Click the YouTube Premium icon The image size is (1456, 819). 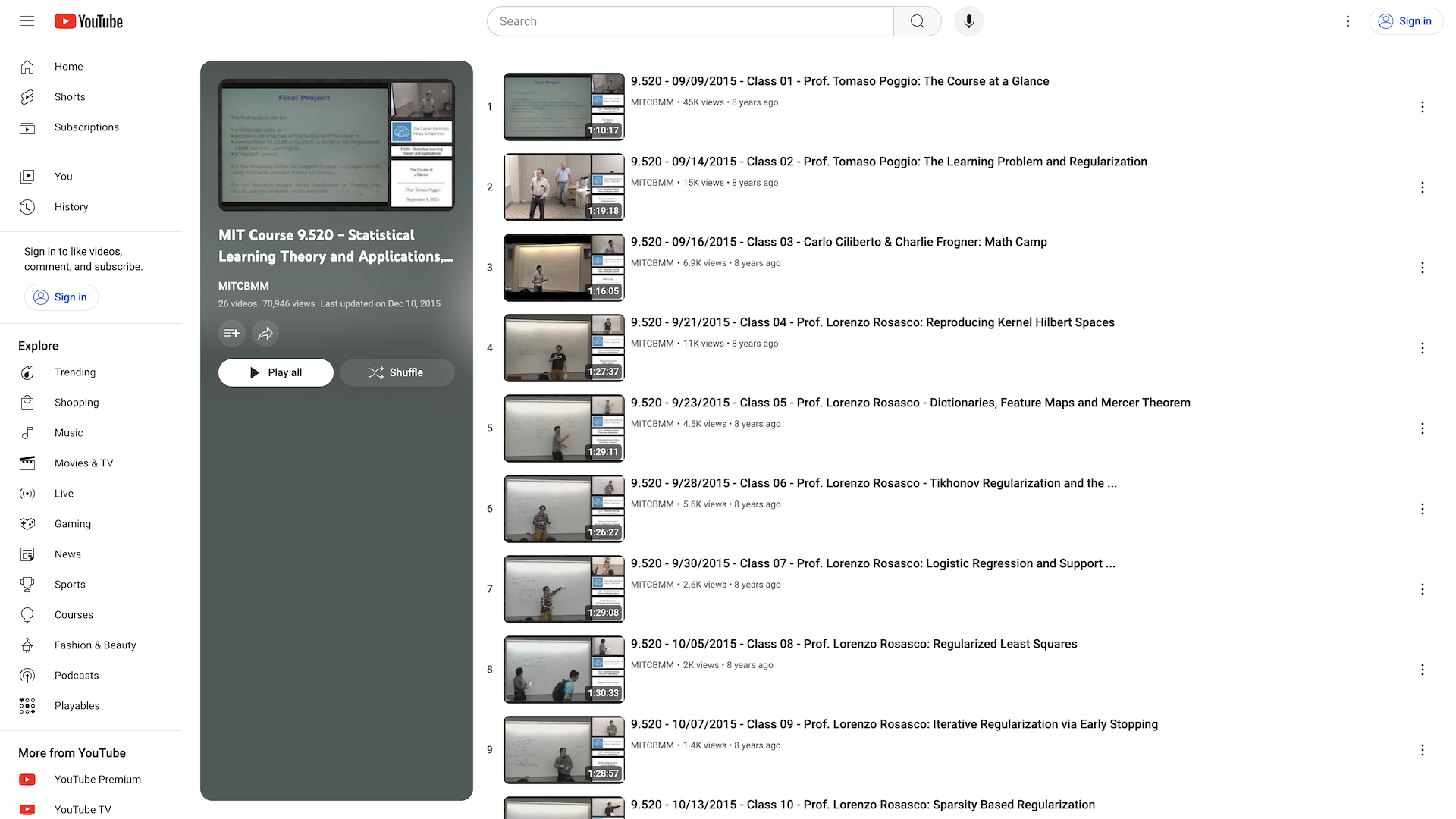click(x=27, y=780)
